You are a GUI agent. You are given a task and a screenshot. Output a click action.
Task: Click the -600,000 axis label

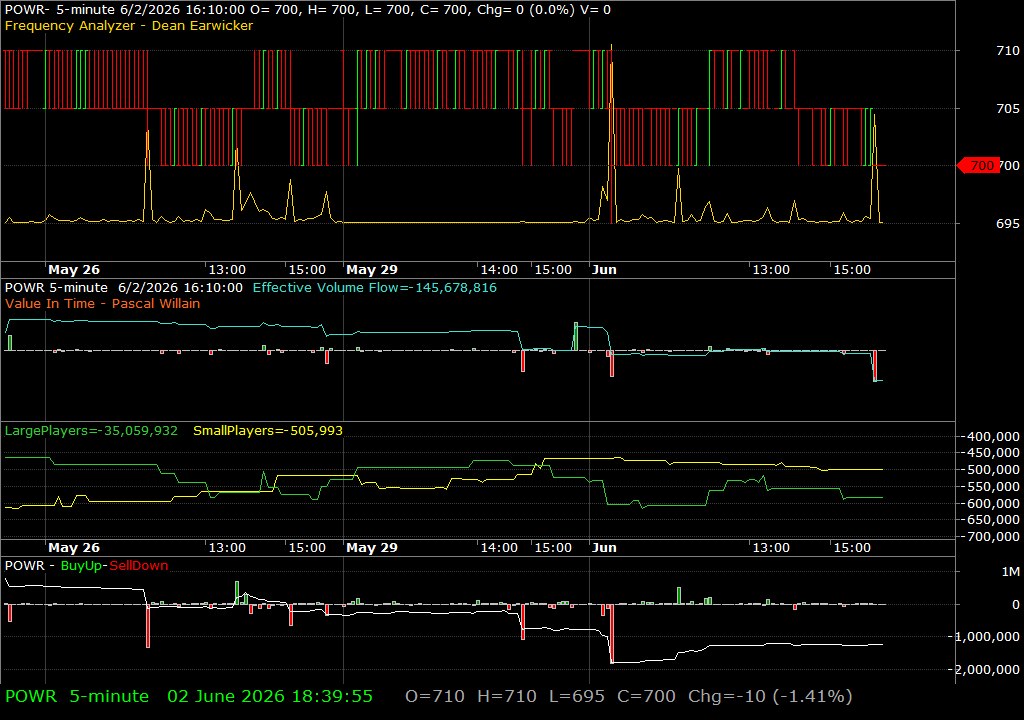(x=990, y=503)
